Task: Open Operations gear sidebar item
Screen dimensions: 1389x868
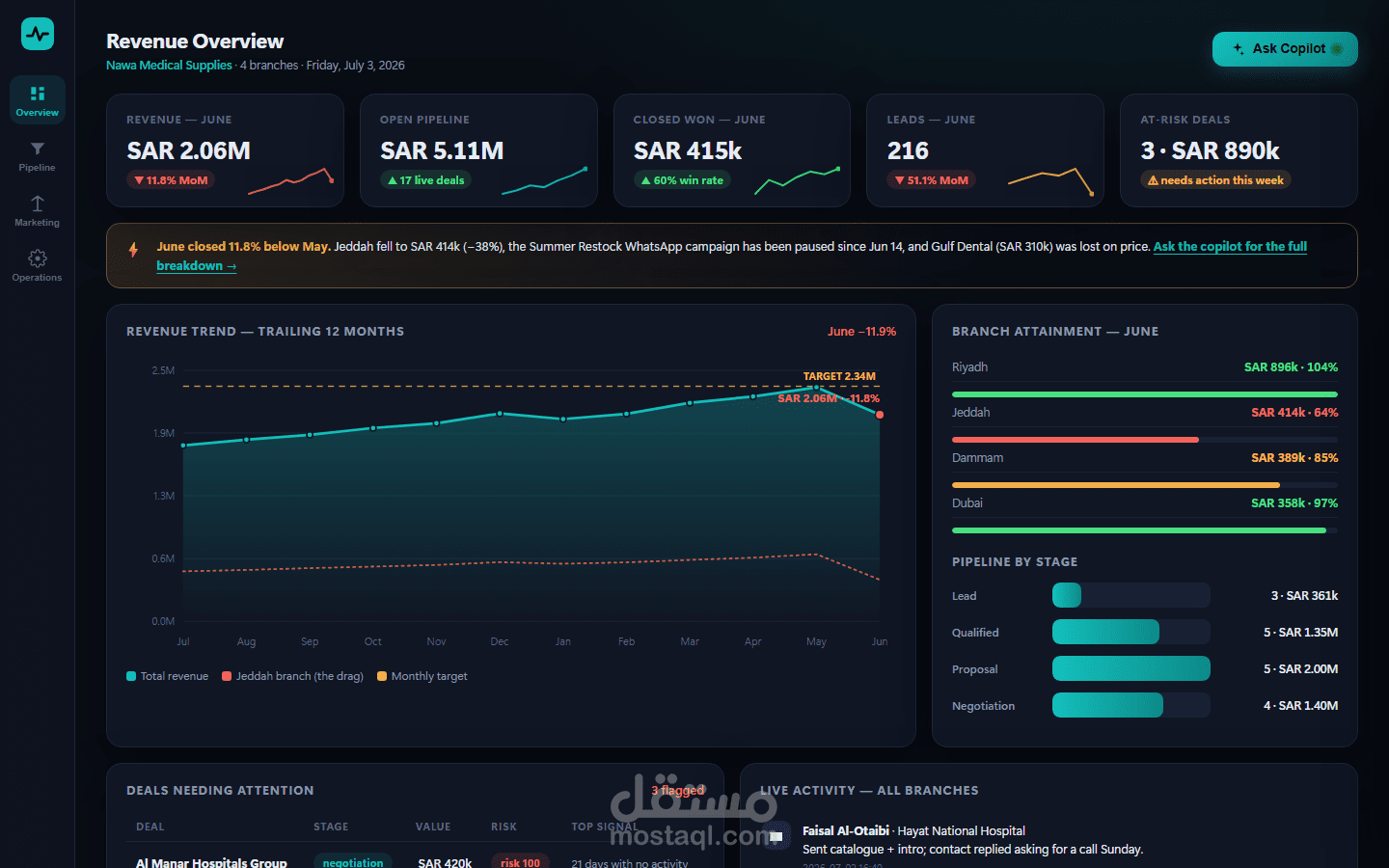Action: pos(38,264)
